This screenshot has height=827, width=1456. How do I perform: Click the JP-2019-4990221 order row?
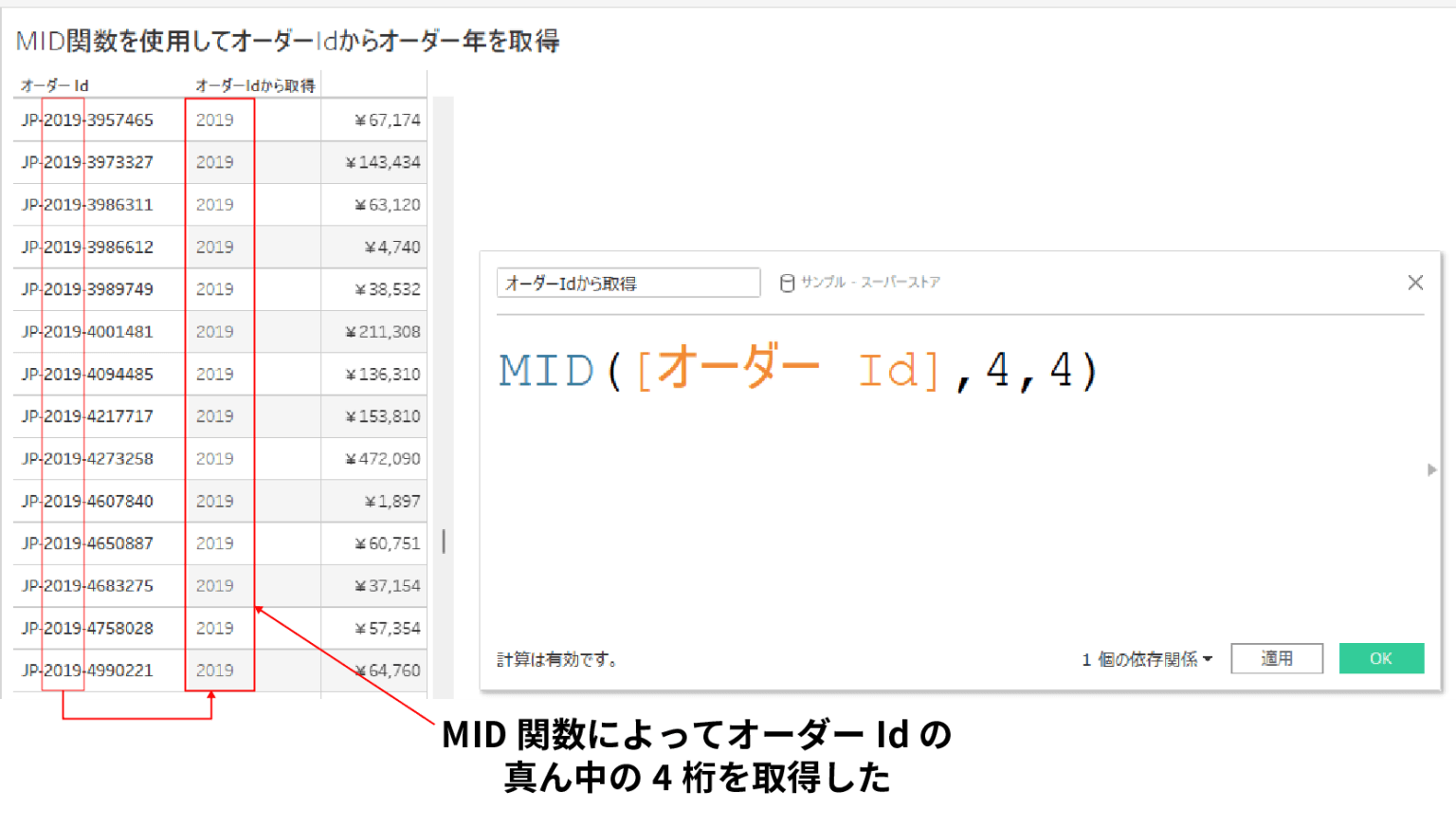90,670
